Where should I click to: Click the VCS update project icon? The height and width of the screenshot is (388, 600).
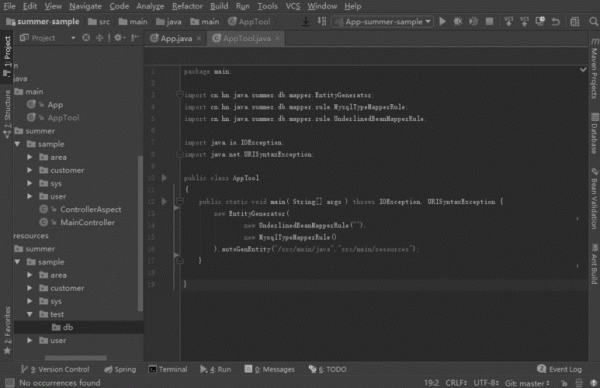(509, 22)
